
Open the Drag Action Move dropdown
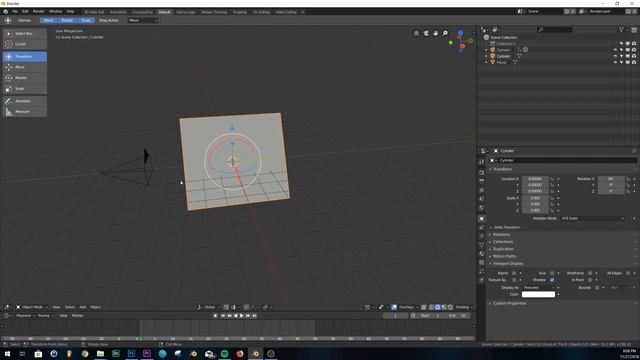tap(143, 20)
